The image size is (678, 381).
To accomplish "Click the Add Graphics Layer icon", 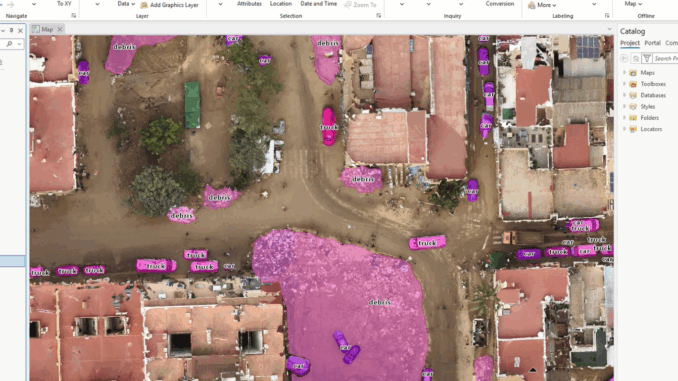I will (144, 5).
